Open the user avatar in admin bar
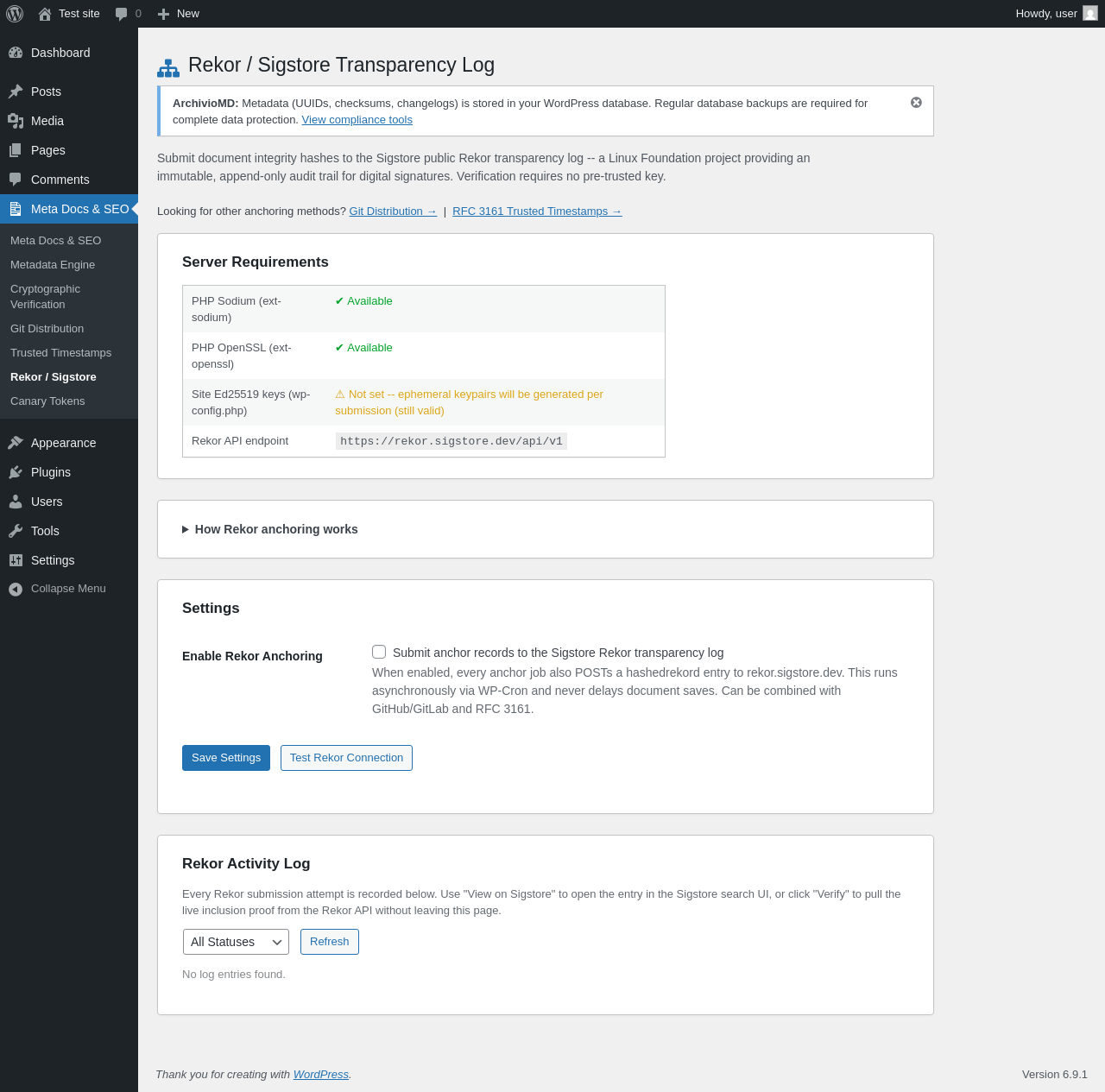 click(1090, 14)
